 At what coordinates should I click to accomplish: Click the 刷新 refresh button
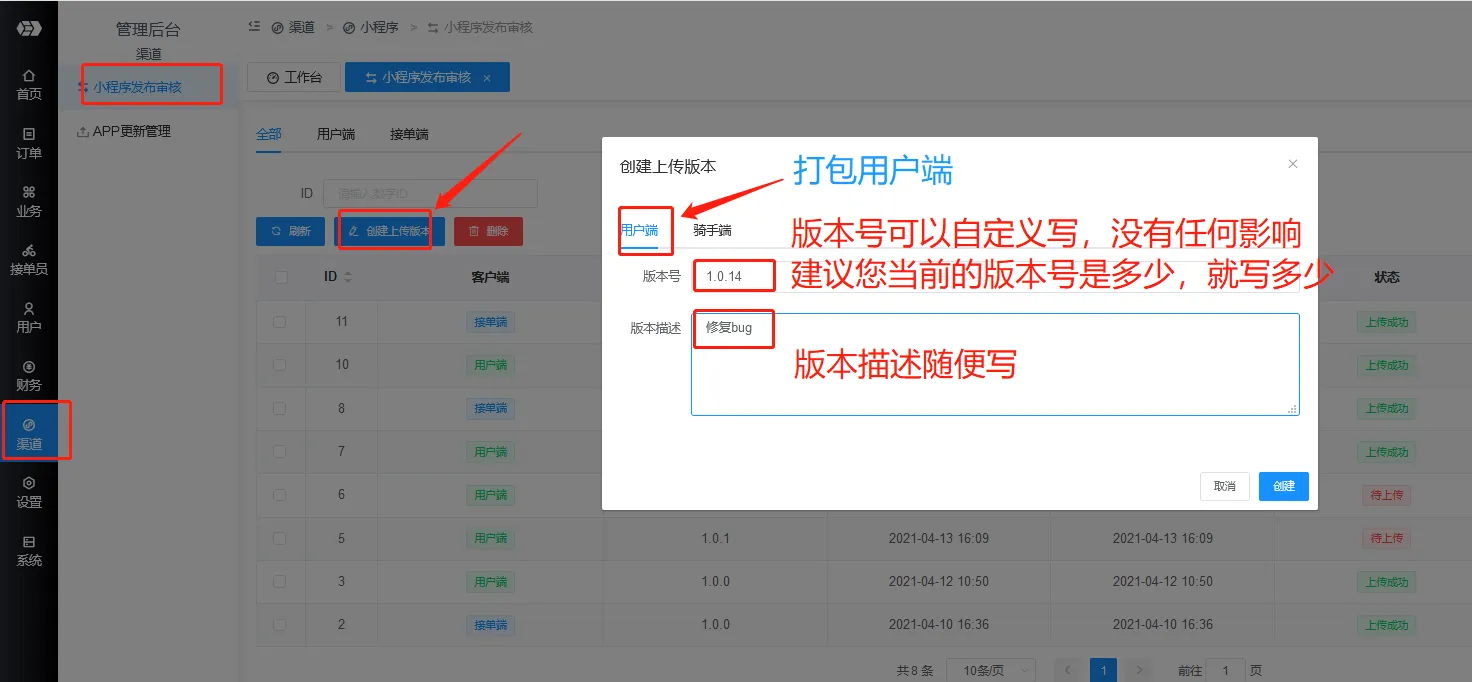[x=290, y=231]
